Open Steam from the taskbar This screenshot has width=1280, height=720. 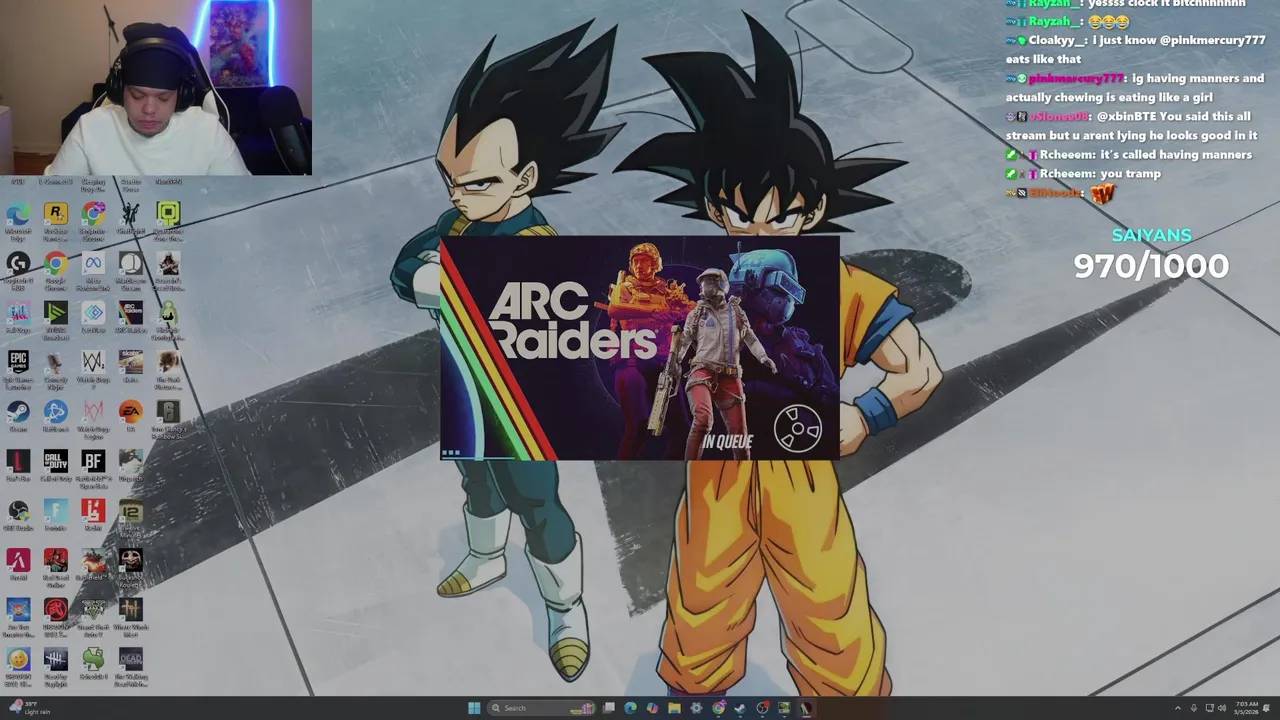(x=740, y=708)
